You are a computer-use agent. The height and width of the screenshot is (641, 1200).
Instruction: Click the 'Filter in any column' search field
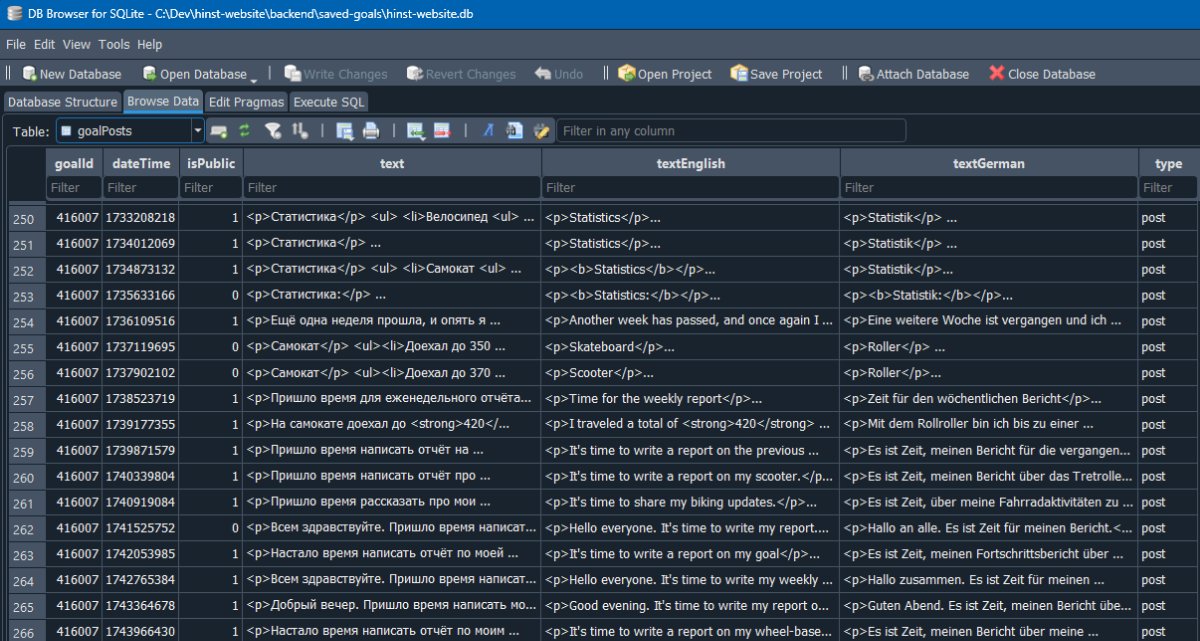pyautogui.click(x=731, y=131)
